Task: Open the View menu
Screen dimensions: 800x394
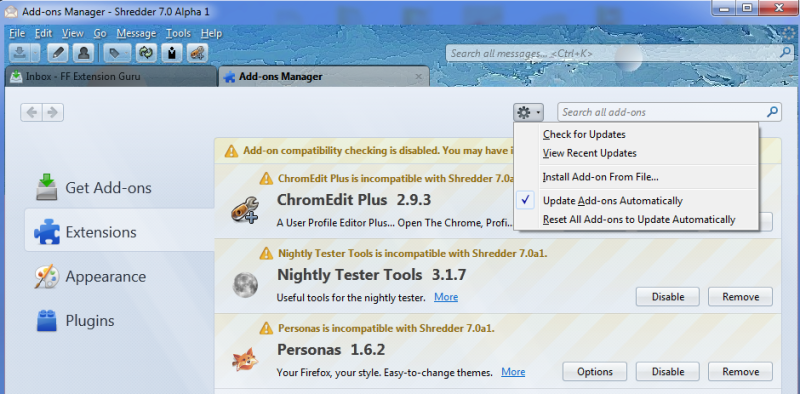Action: (x=73, y=34)
